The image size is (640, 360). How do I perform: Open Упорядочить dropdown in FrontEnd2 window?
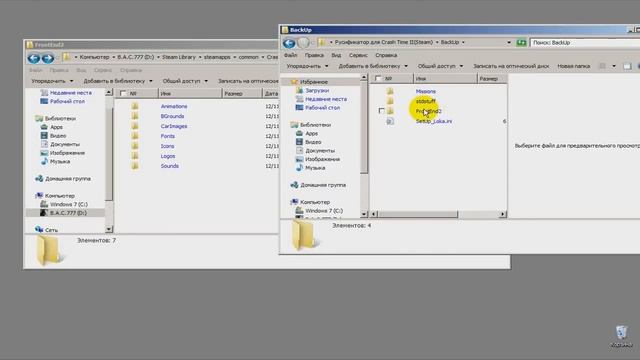click(x=52, y=81)
